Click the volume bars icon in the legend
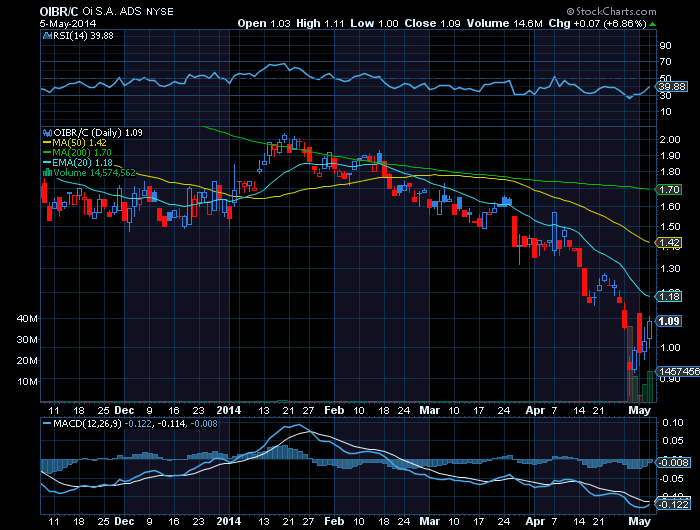The height and width of the screenshot is (530, 700). (47, 172)
